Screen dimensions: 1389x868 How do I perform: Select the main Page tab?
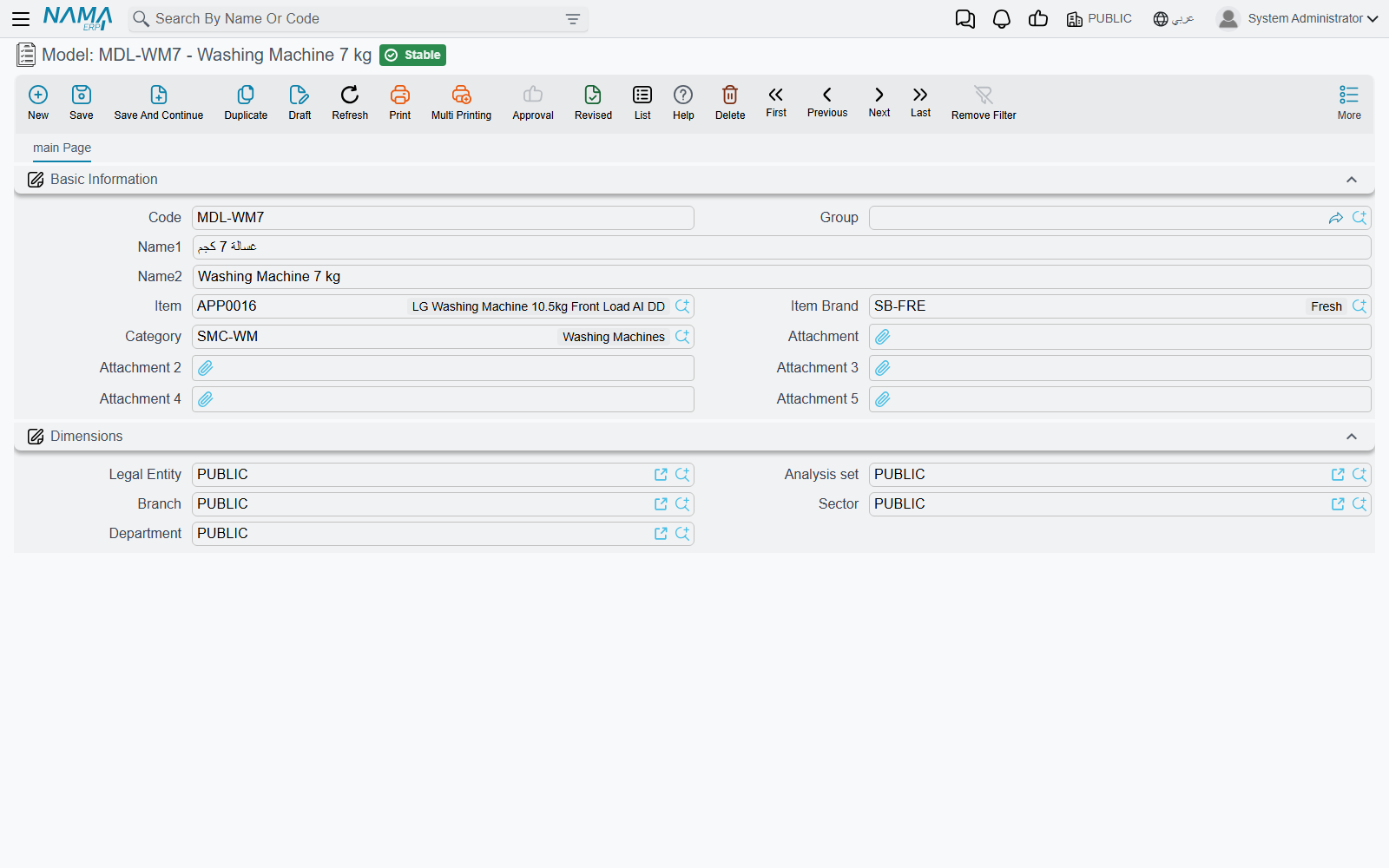(x=62, y=148)
